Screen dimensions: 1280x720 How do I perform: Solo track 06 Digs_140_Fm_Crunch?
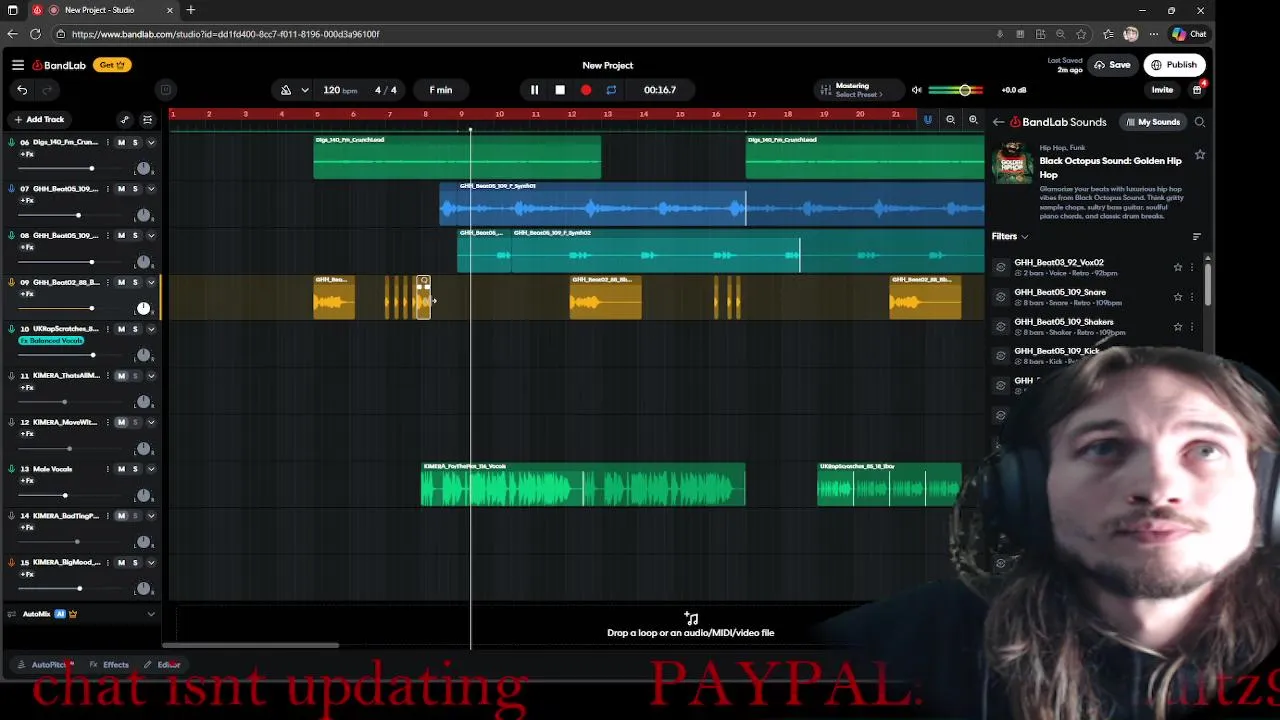click(x=136, y=142)
